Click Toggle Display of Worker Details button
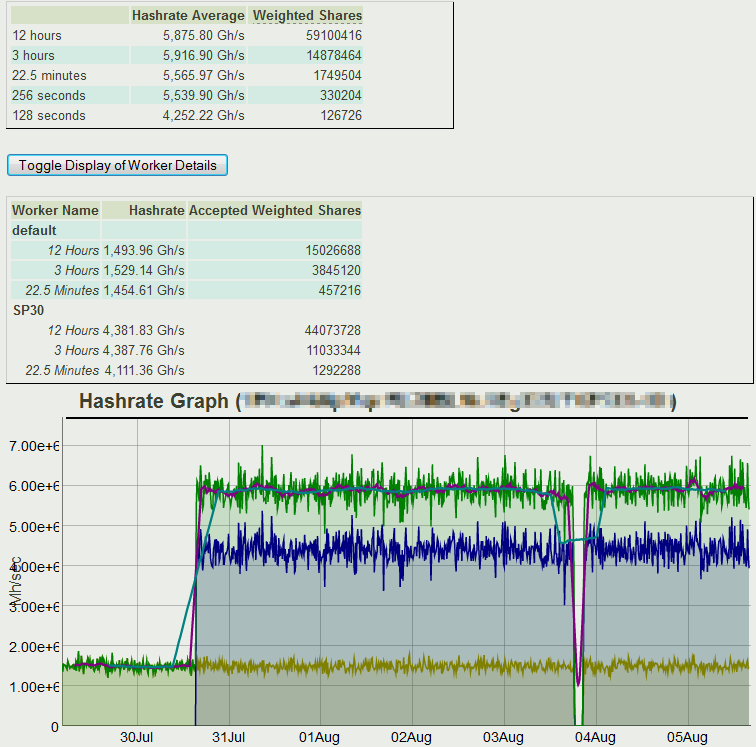 117,165
